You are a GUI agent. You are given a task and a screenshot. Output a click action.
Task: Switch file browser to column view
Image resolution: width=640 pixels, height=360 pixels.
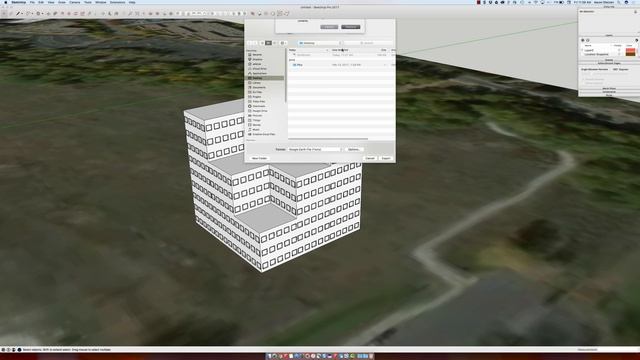pyautogui.click(x=274, y=43)
